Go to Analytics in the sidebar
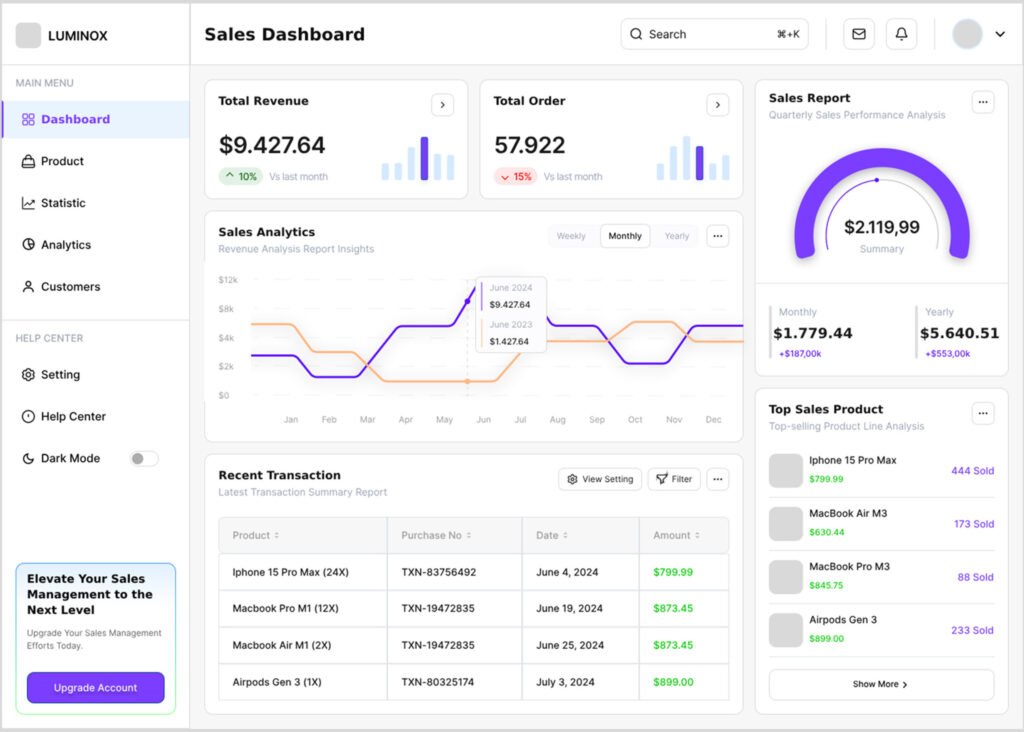 [65, 245]
